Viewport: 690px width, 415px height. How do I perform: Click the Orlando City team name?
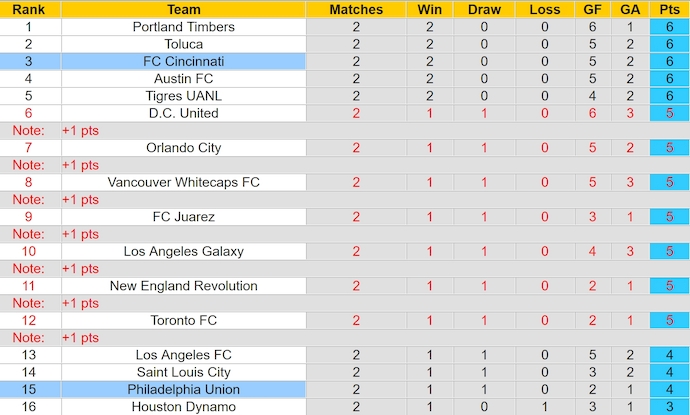(x=184, y=148)
